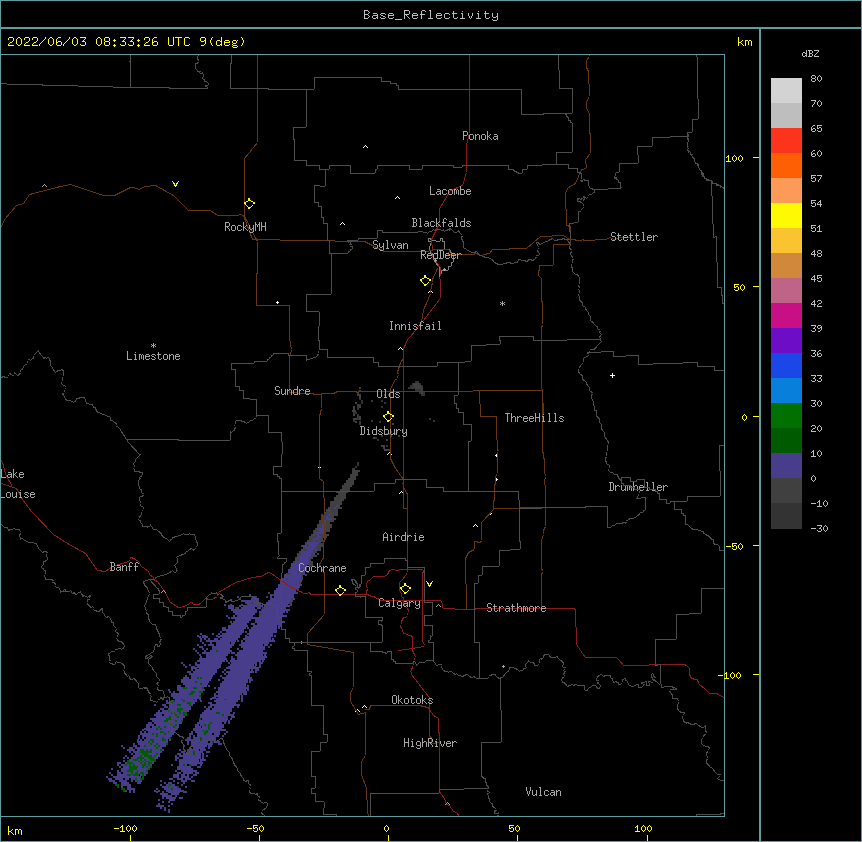This screenshot has height=842, width=862.
Task: Click the Vulcan town label
Action: point(543,792)
